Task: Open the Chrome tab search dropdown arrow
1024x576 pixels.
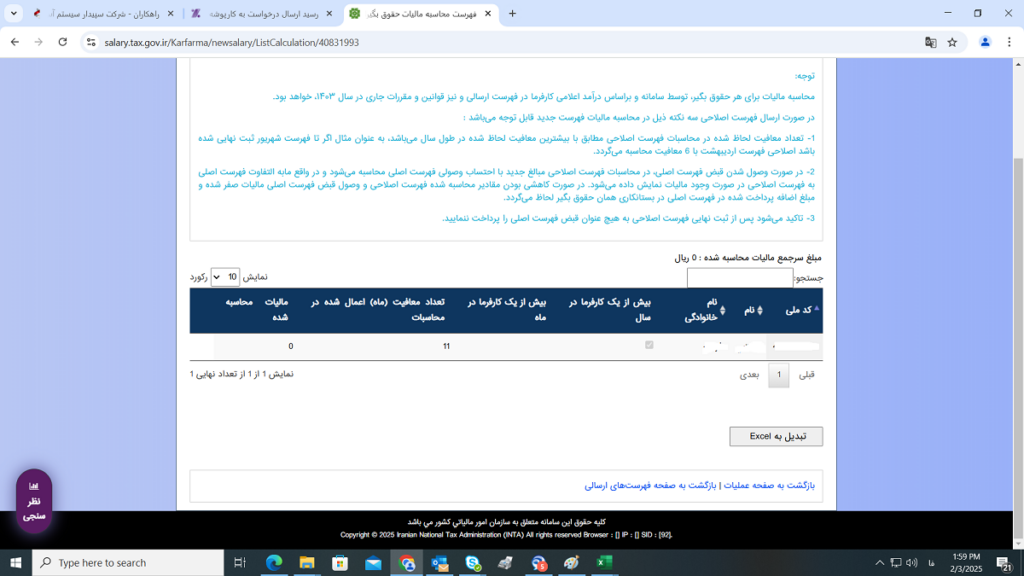Action: [x=14, y=13]
